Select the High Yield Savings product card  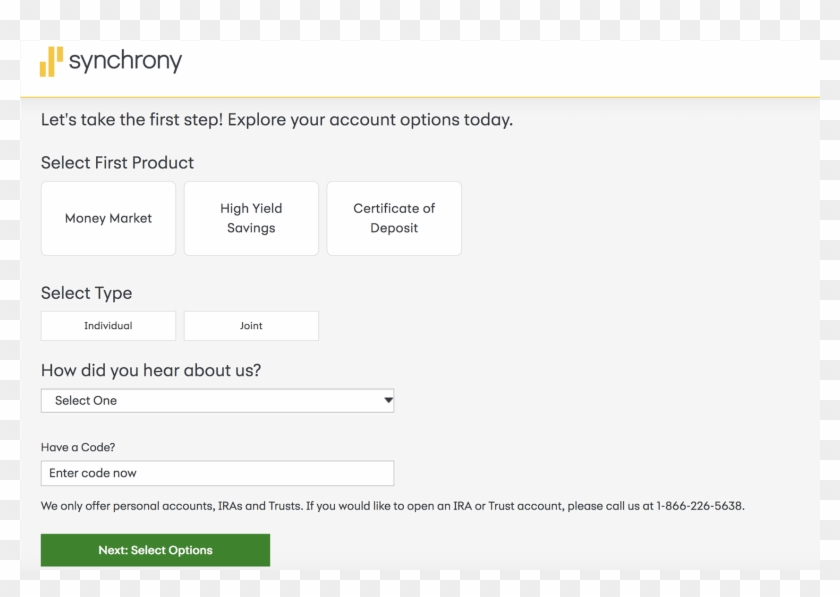click(x=251, y=218)
